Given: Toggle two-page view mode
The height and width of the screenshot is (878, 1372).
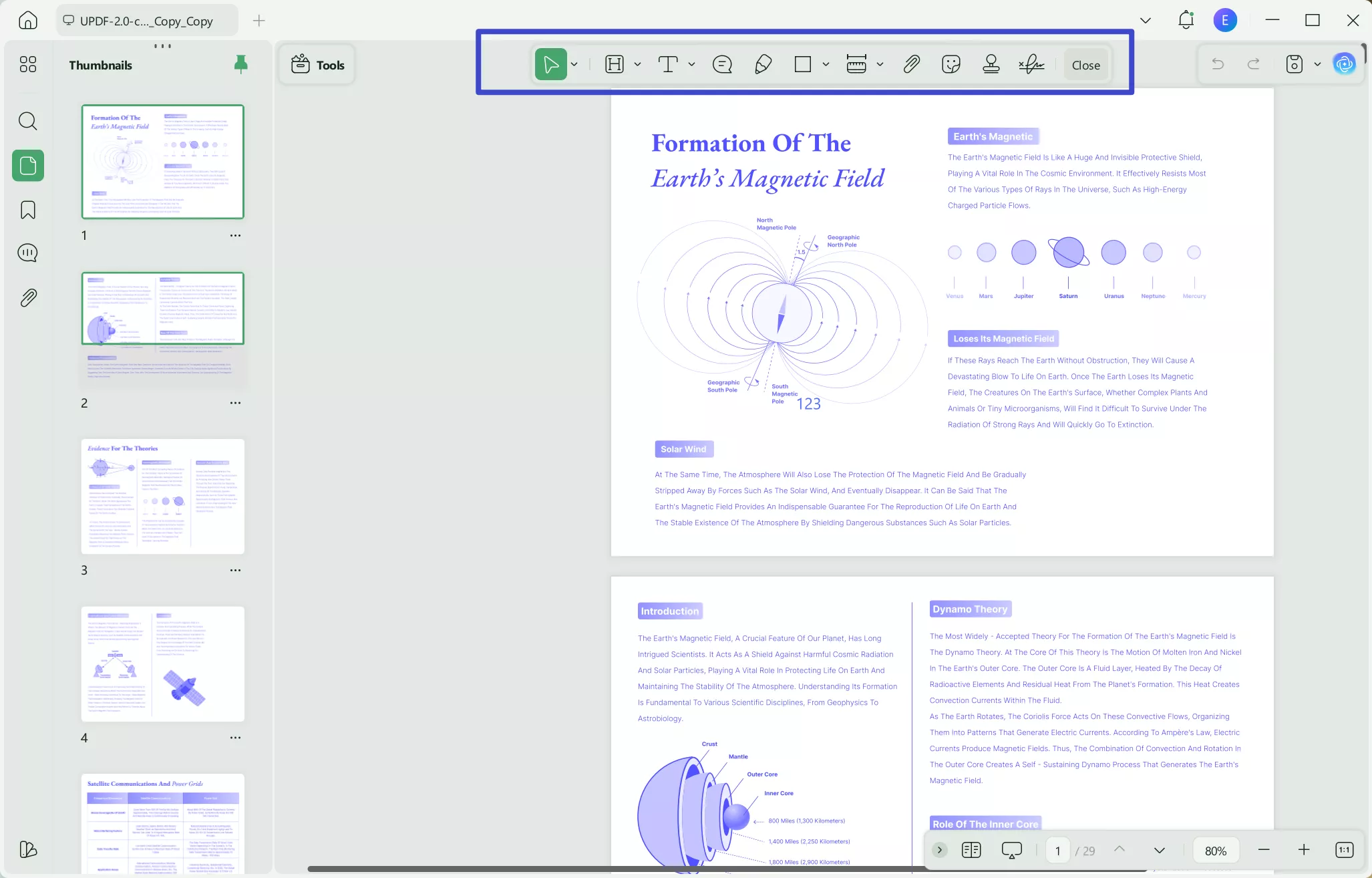Looking at the screenshot, I should point(972,850).
